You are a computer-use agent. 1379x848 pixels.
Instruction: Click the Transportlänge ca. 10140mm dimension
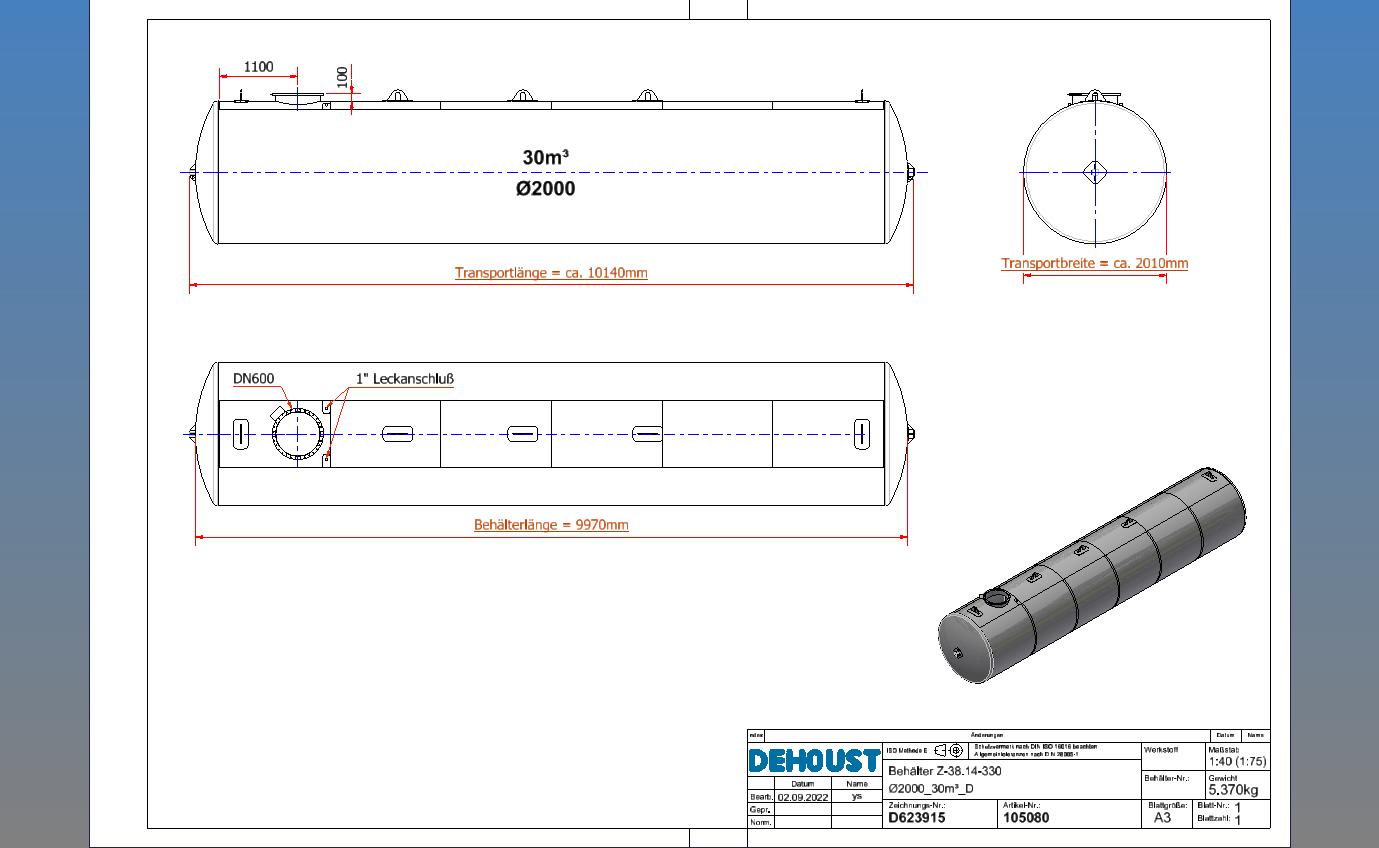(x=551, y=273)
